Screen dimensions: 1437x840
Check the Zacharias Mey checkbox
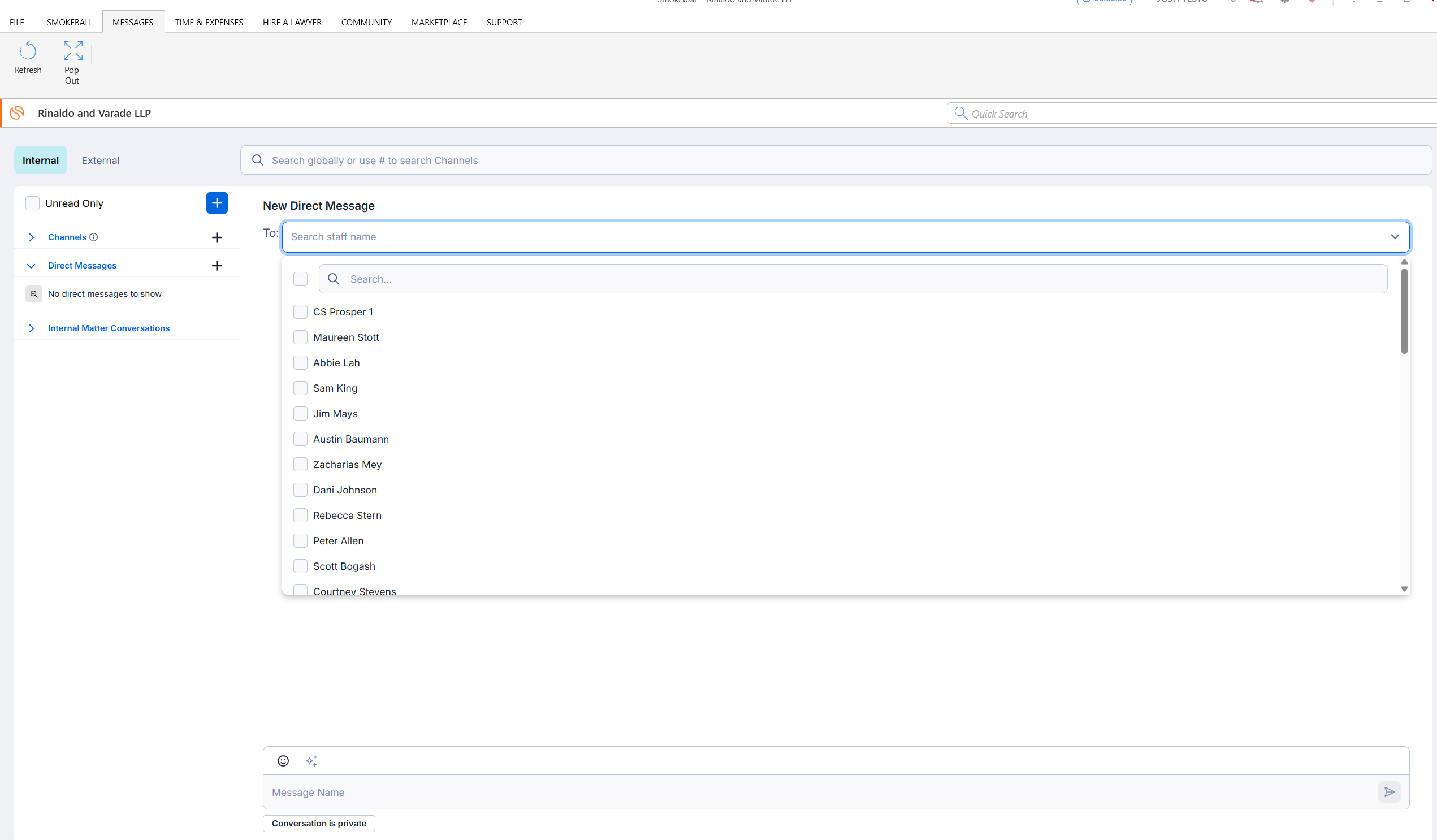pos(301,465)
